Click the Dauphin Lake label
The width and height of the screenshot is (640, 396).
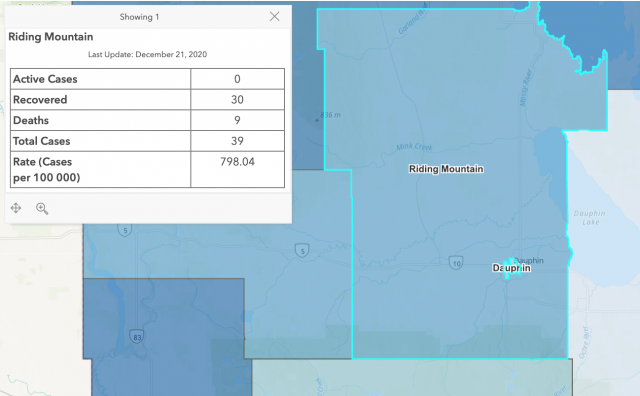tap(590, 218)
